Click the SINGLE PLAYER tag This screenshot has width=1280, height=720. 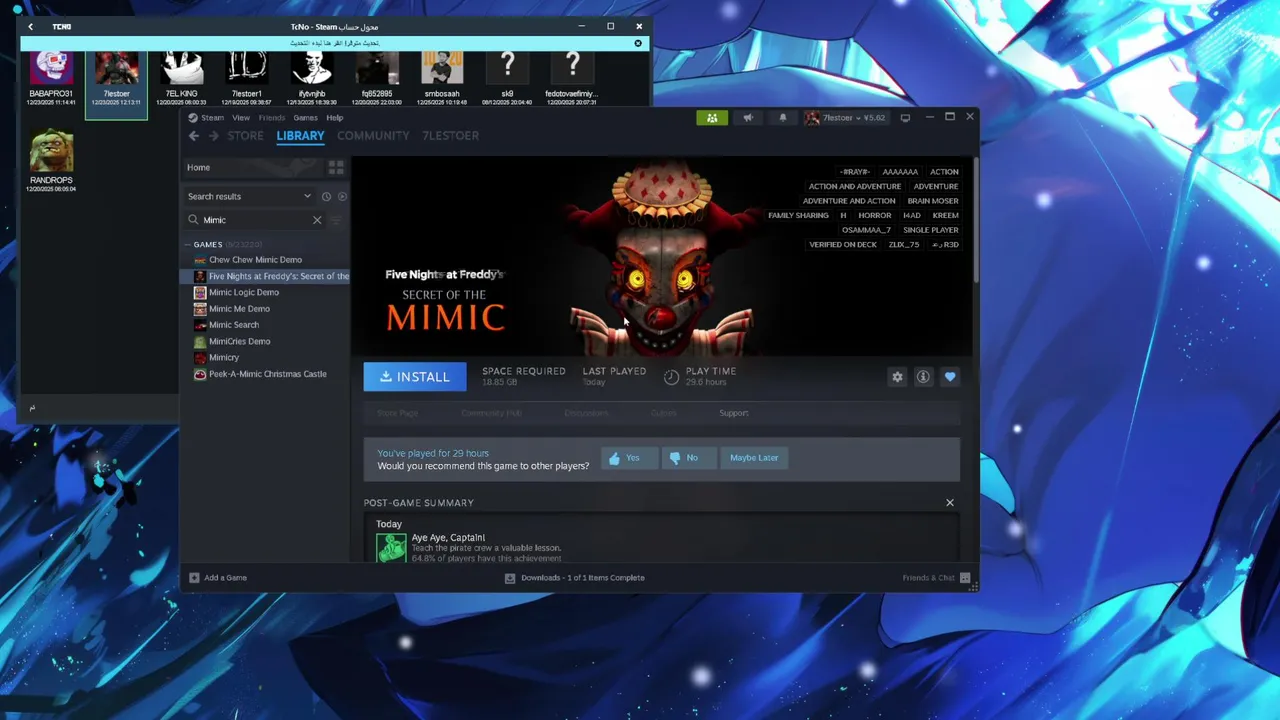click(931, 230)
